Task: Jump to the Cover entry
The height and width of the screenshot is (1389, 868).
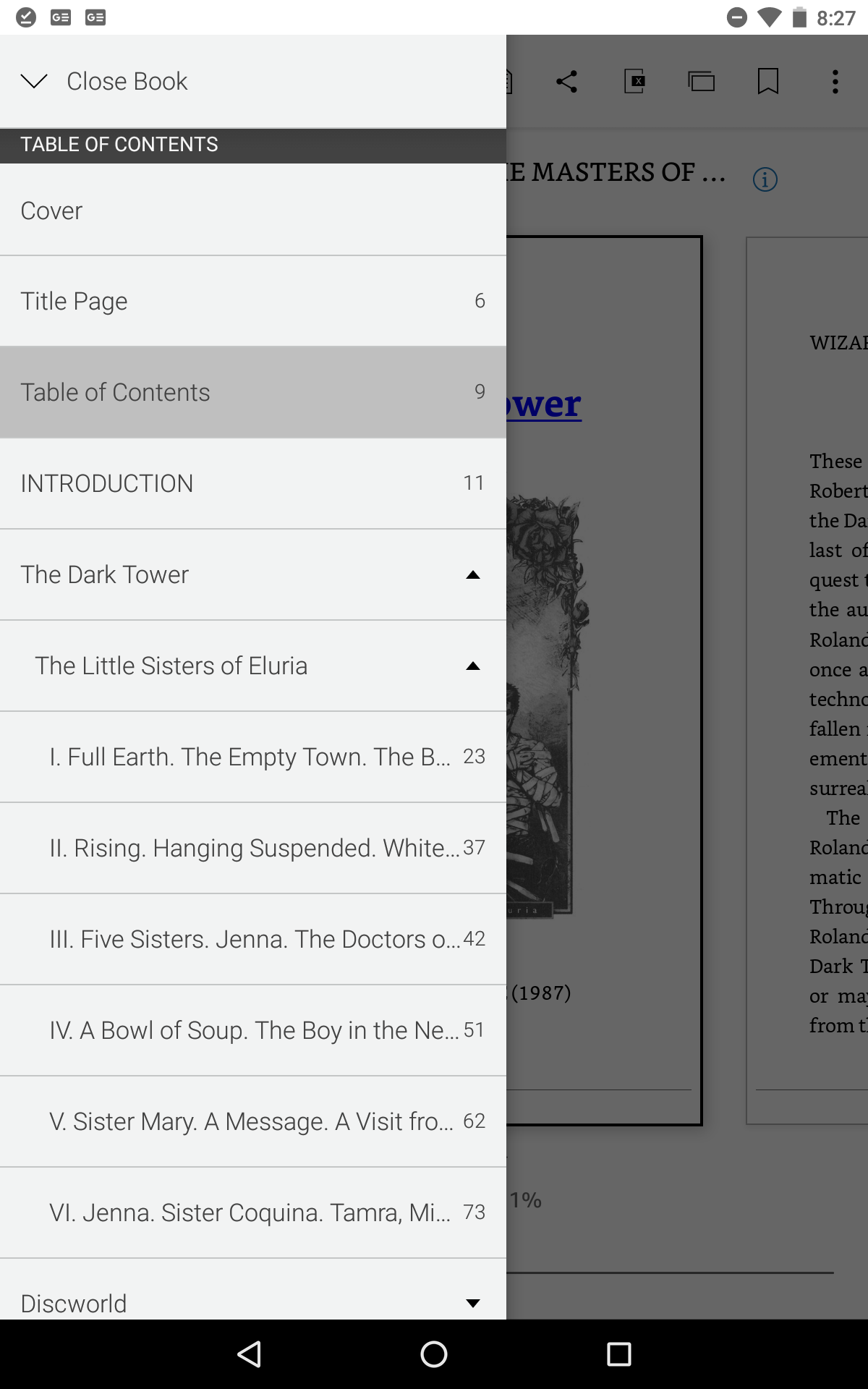Action: coord(51,211)
